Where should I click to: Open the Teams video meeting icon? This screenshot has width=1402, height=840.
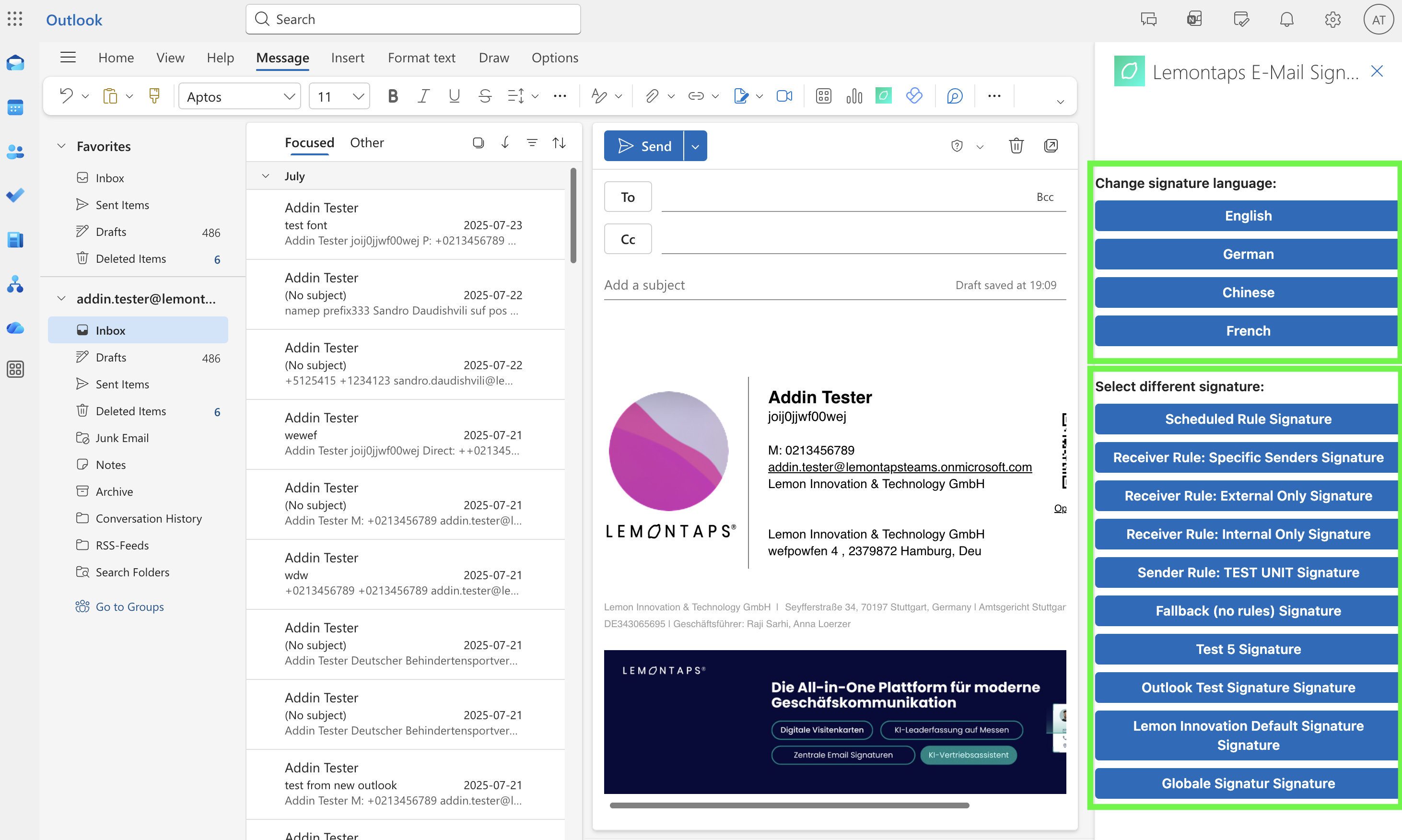click(784, 96)
